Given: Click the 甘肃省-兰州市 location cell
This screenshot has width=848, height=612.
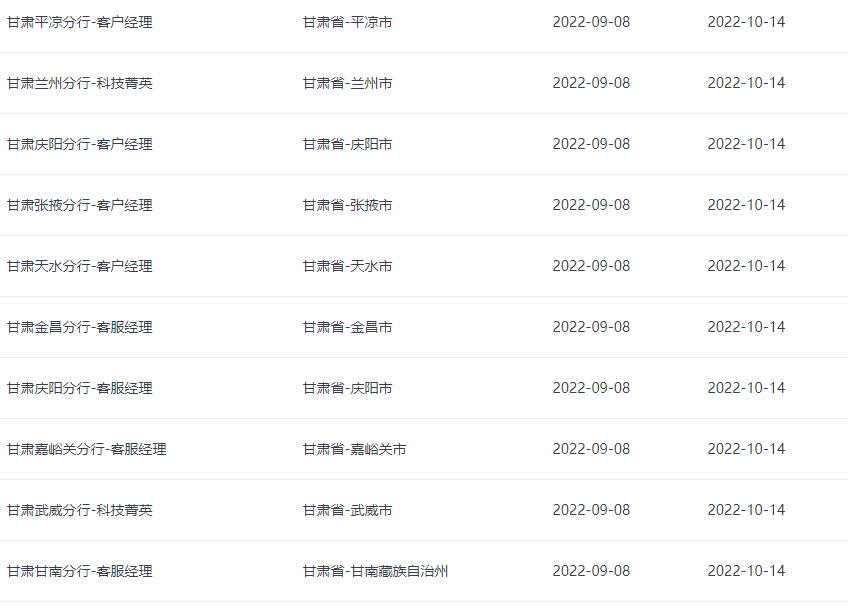Looking at the screenshot, I should tap(347, 83).
